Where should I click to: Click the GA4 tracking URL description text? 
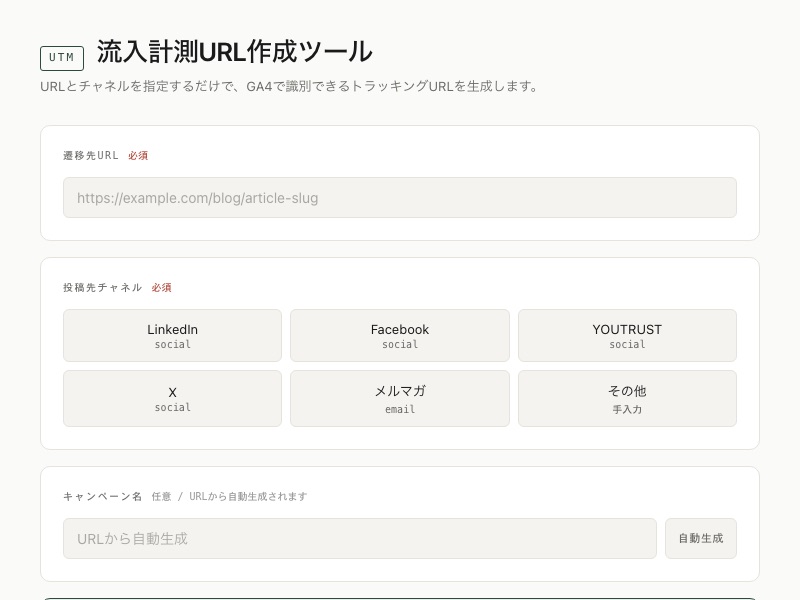pos(289,86)
